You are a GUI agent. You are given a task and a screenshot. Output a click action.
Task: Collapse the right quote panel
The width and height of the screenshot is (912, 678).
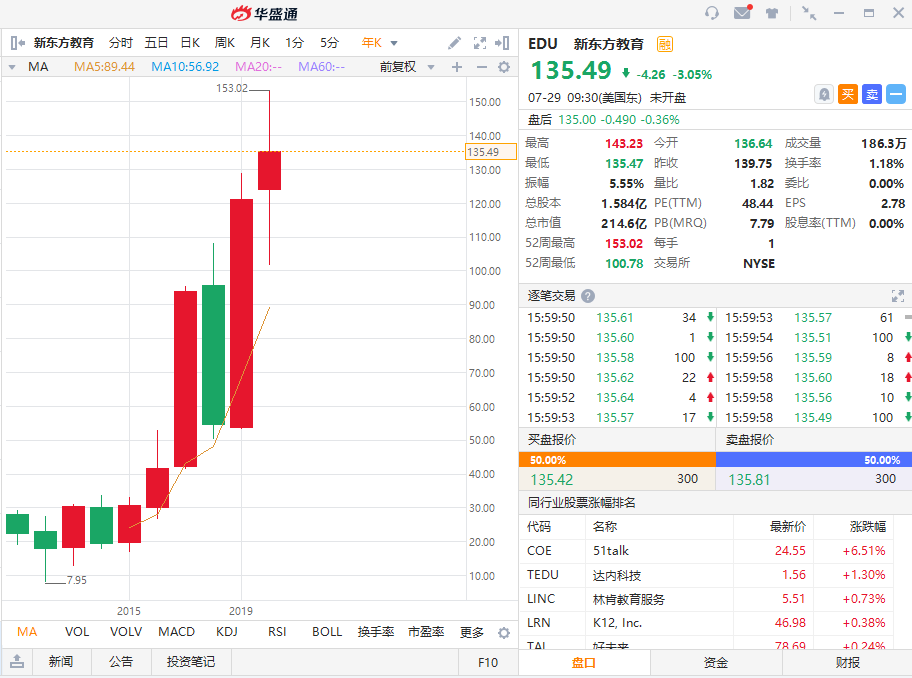503,42
